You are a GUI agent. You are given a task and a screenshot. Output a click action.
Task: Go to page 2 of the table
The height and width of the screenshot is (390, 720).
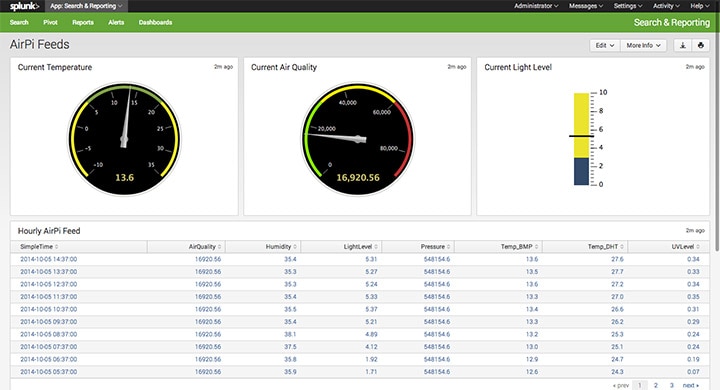click(656, 385)
